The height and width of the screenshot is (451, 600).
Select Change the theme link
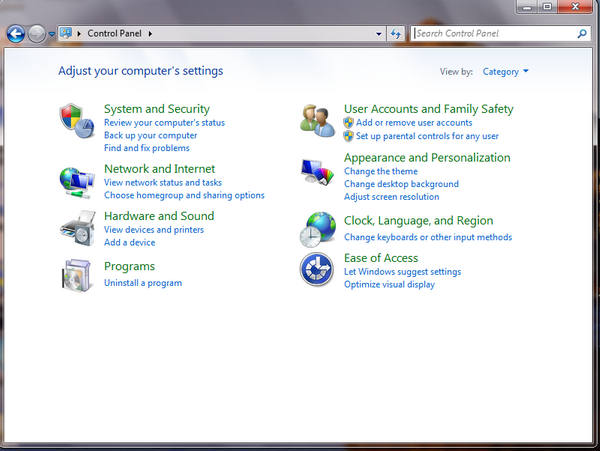pyautogui.click(x=381, y=171)
